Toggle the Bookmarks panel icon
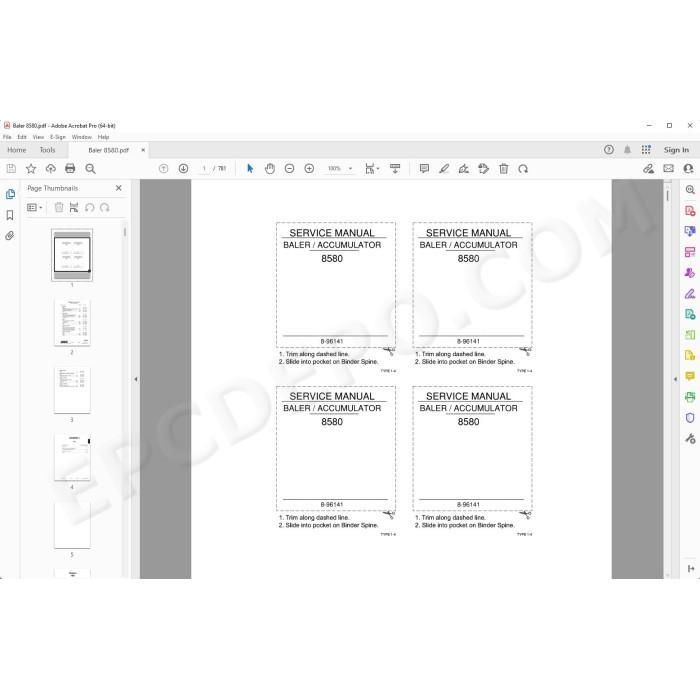 click(x=10, y=215)
